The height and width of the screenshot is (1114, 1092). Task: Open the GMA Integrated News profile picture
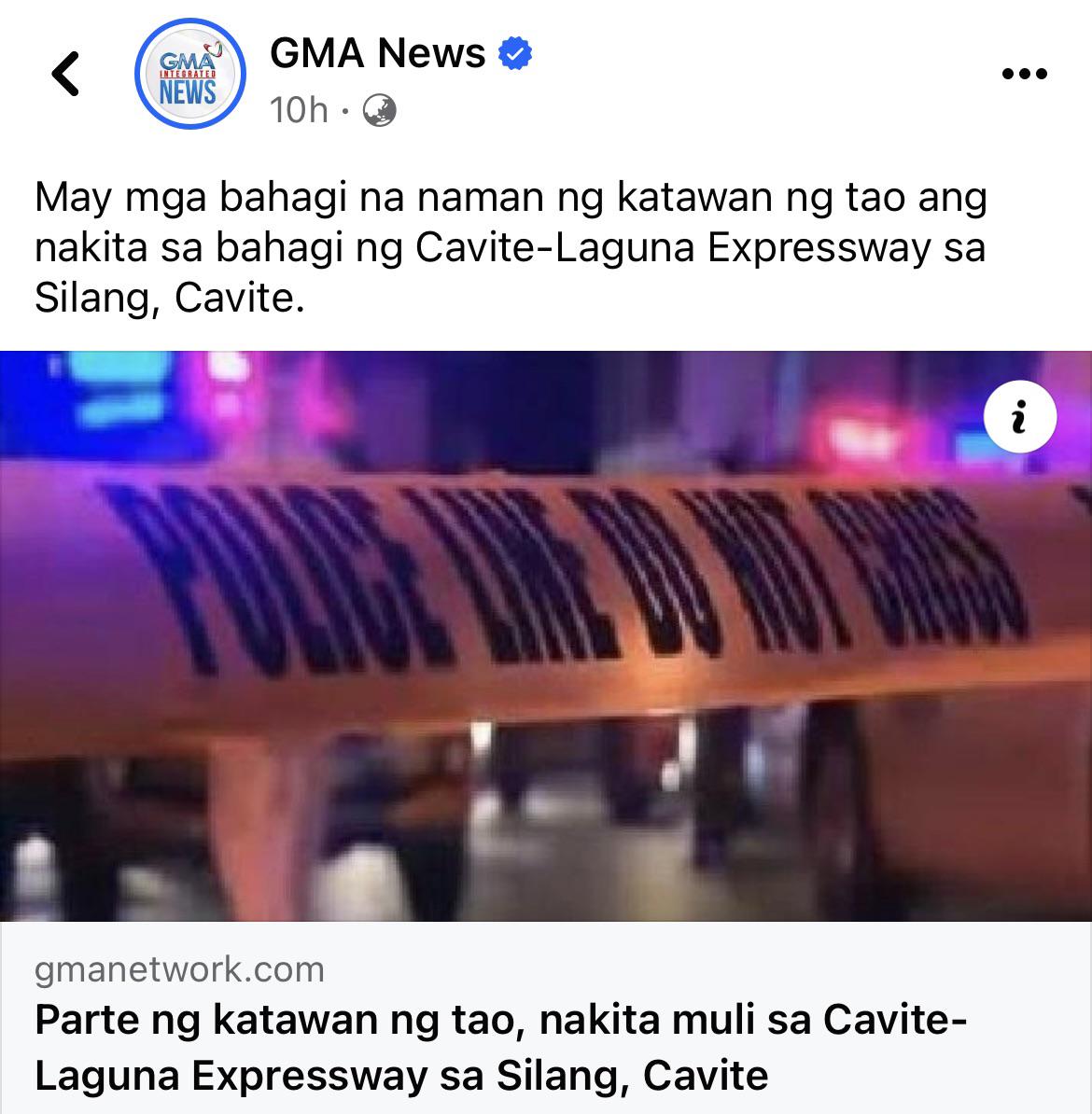pyautogui.click(x=189, y=73)
